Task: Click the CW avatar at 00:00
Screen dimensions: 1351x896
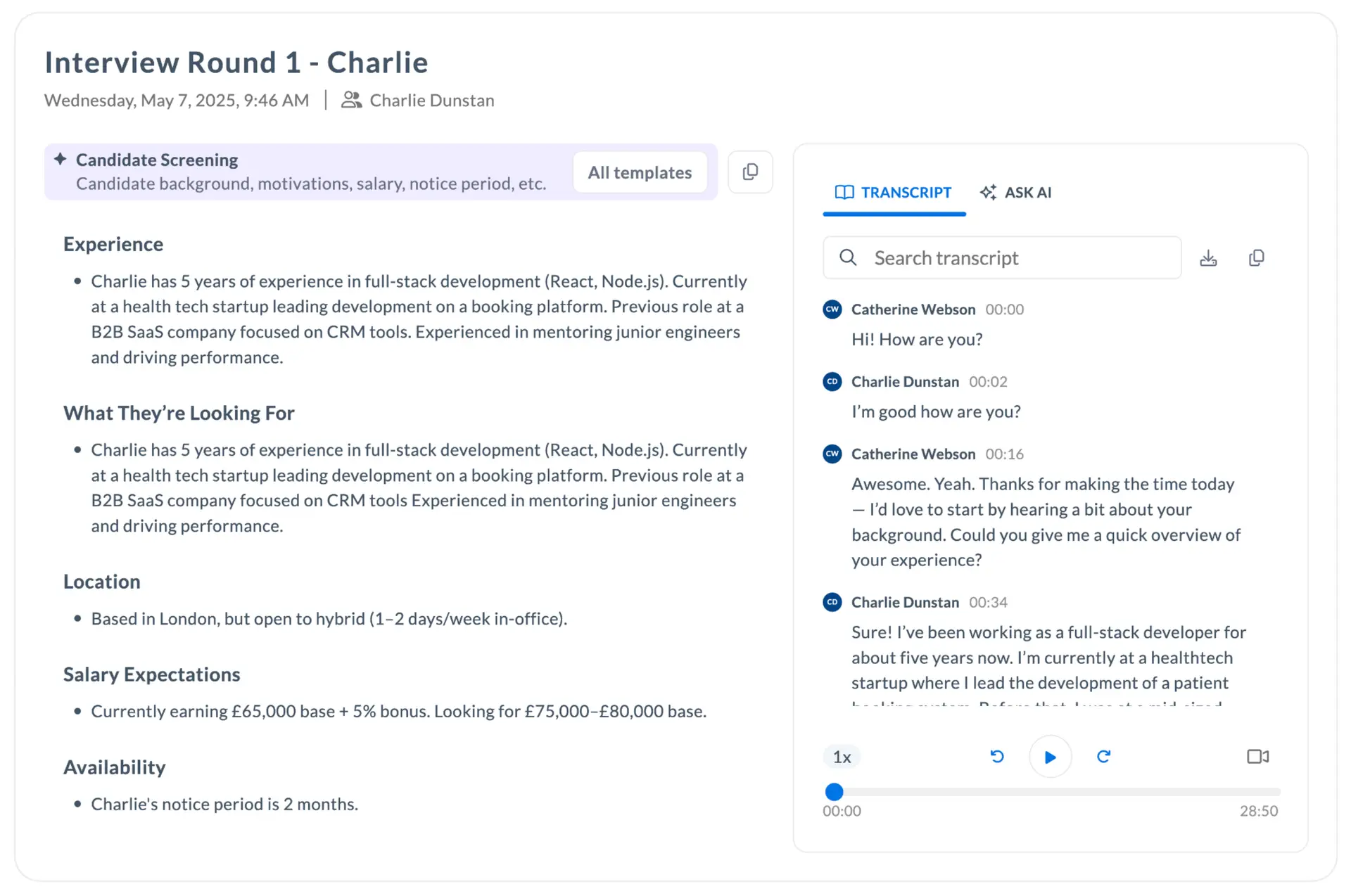Action: tap(832, 309)
